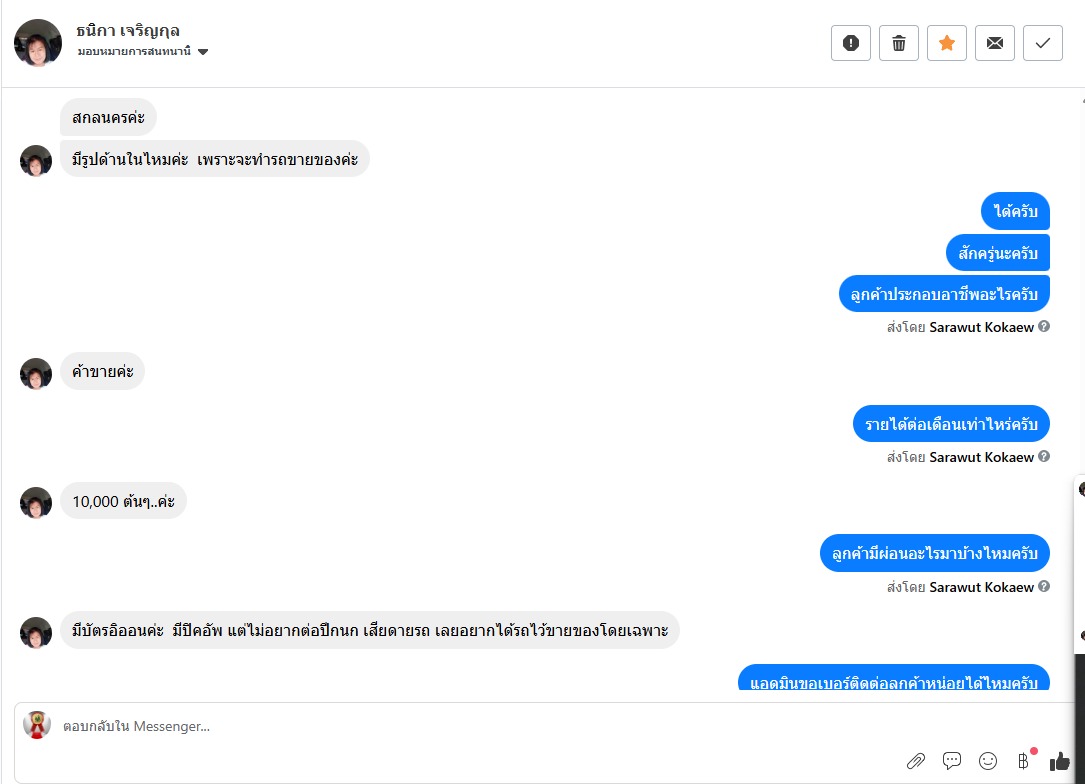Delete conversation using trash icon
The image size is (1085, 784).
click(x=898, y=43)
